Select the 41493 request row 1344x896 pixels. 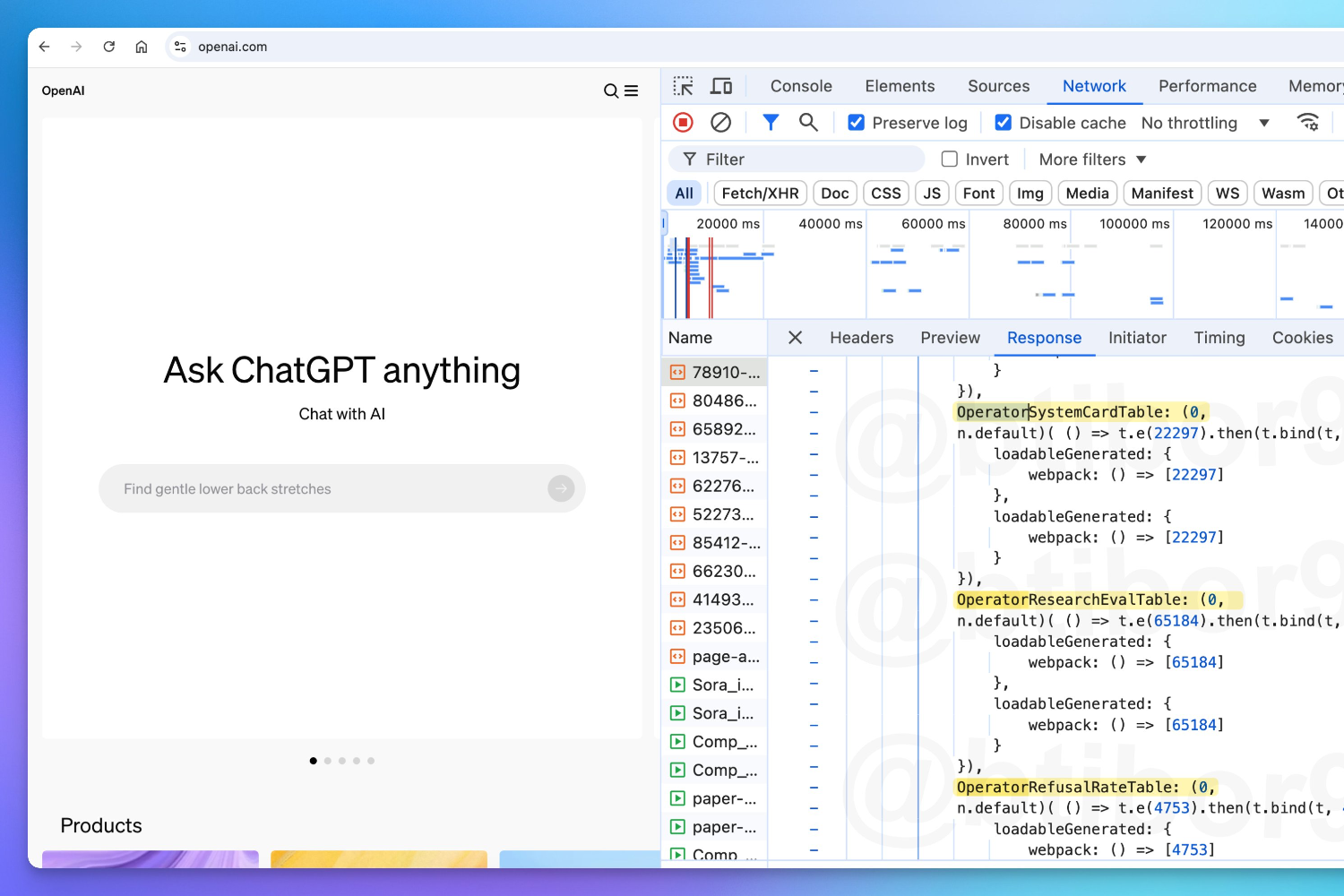(715, 599)
